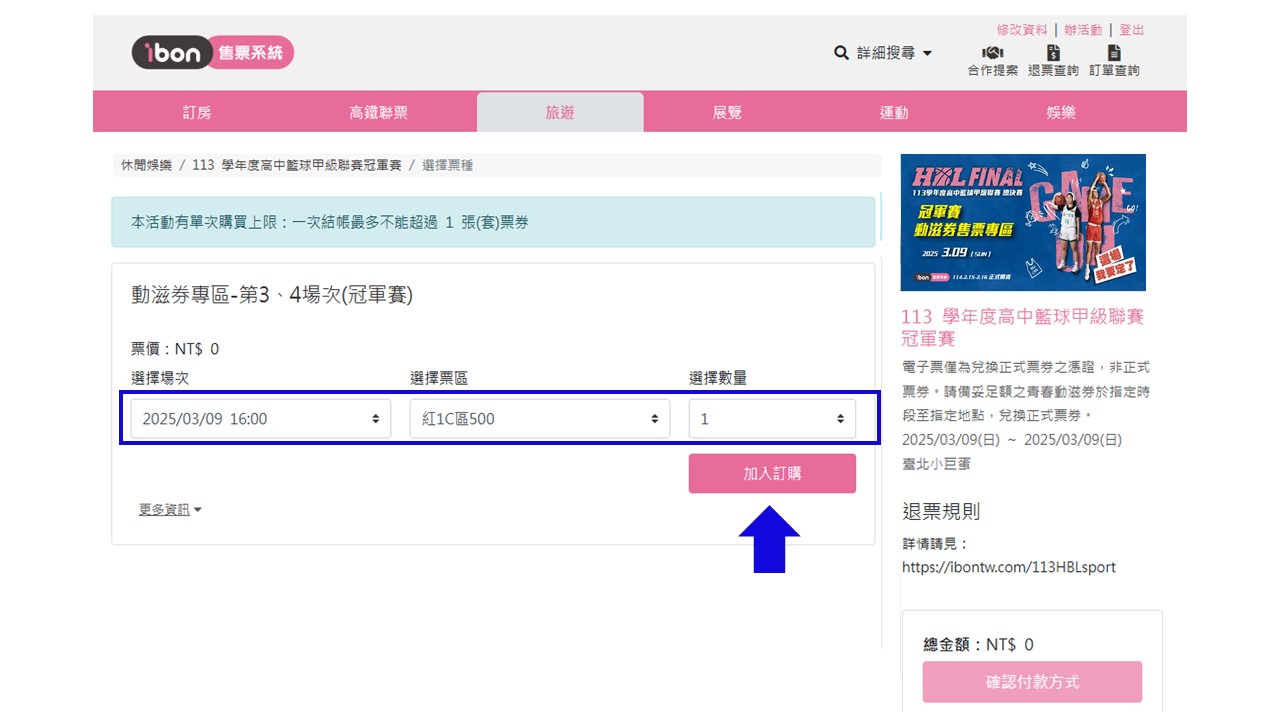Go to the 運動 tab
This screenshot has height=720, width=1280.
coord(893,113)
